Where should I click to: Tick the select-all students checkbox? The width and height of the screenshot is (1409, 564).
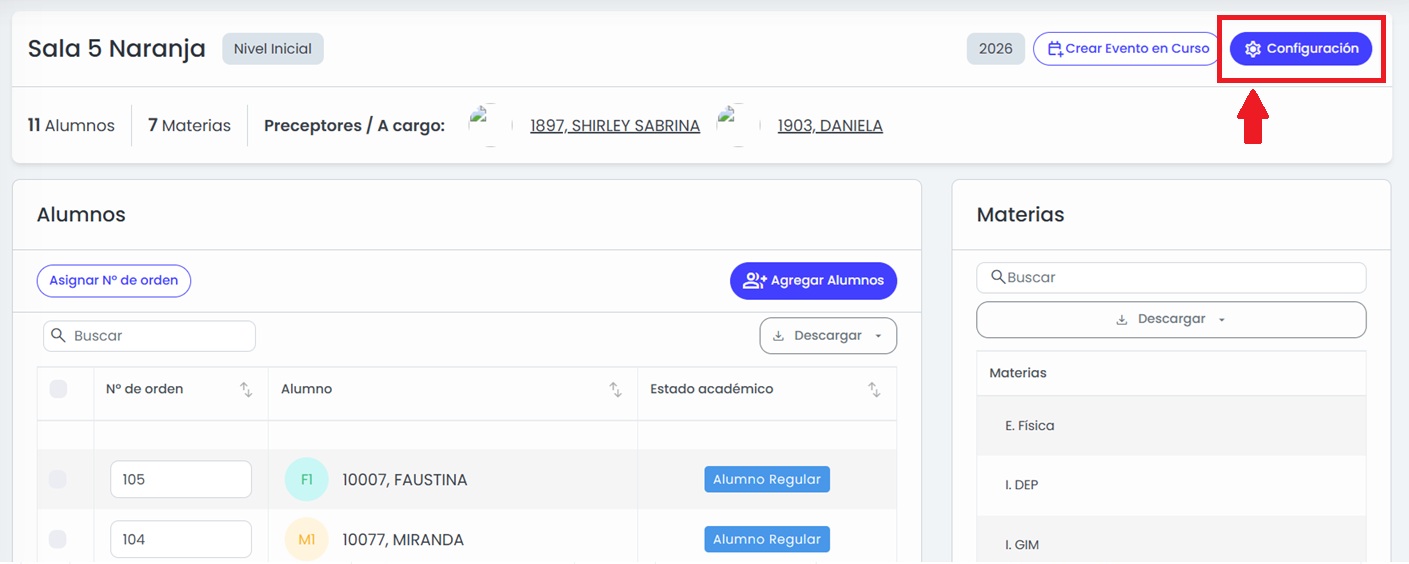coord(58,389)
